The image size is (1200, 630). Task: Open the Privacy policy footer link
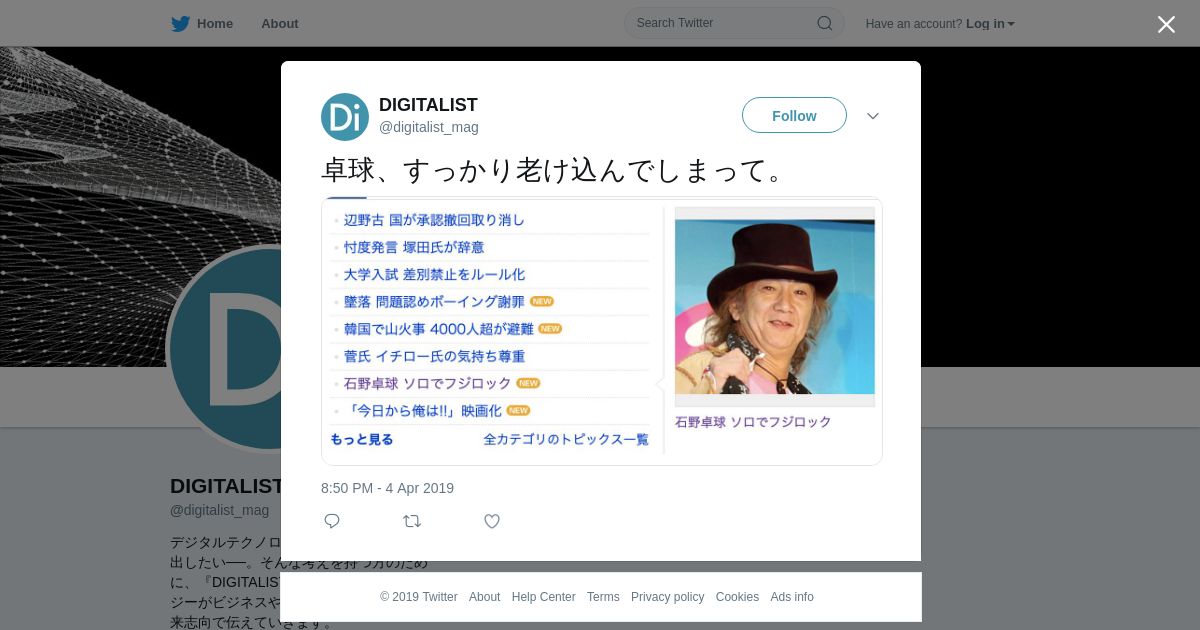click(x=667, y=597)
